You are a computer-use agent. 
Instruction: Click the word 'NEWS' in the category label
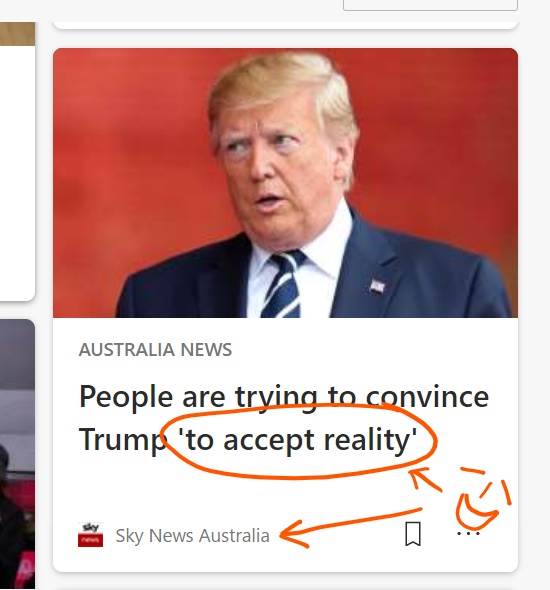[206, 350]
